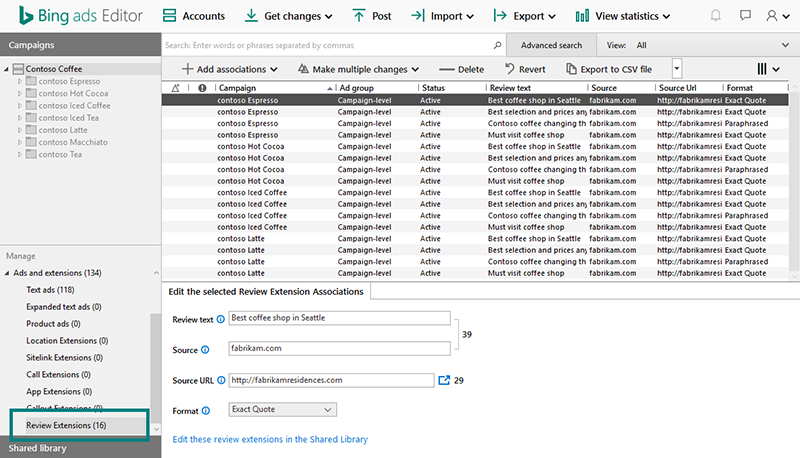Expand the contoso Iced Coffee node

point(20,106)
